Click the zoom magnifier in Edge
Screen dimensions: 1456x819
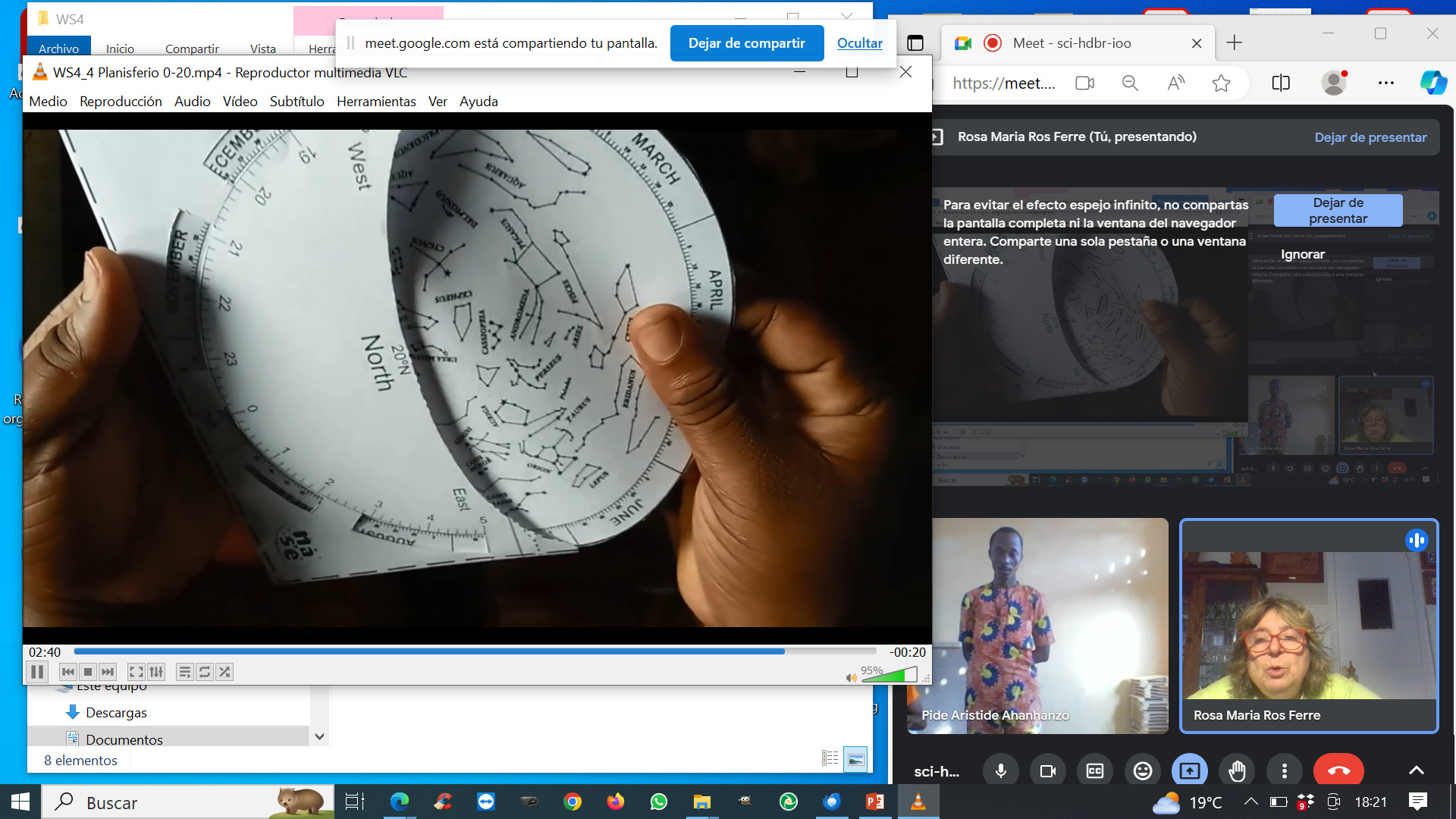[x=1130, y=83]
